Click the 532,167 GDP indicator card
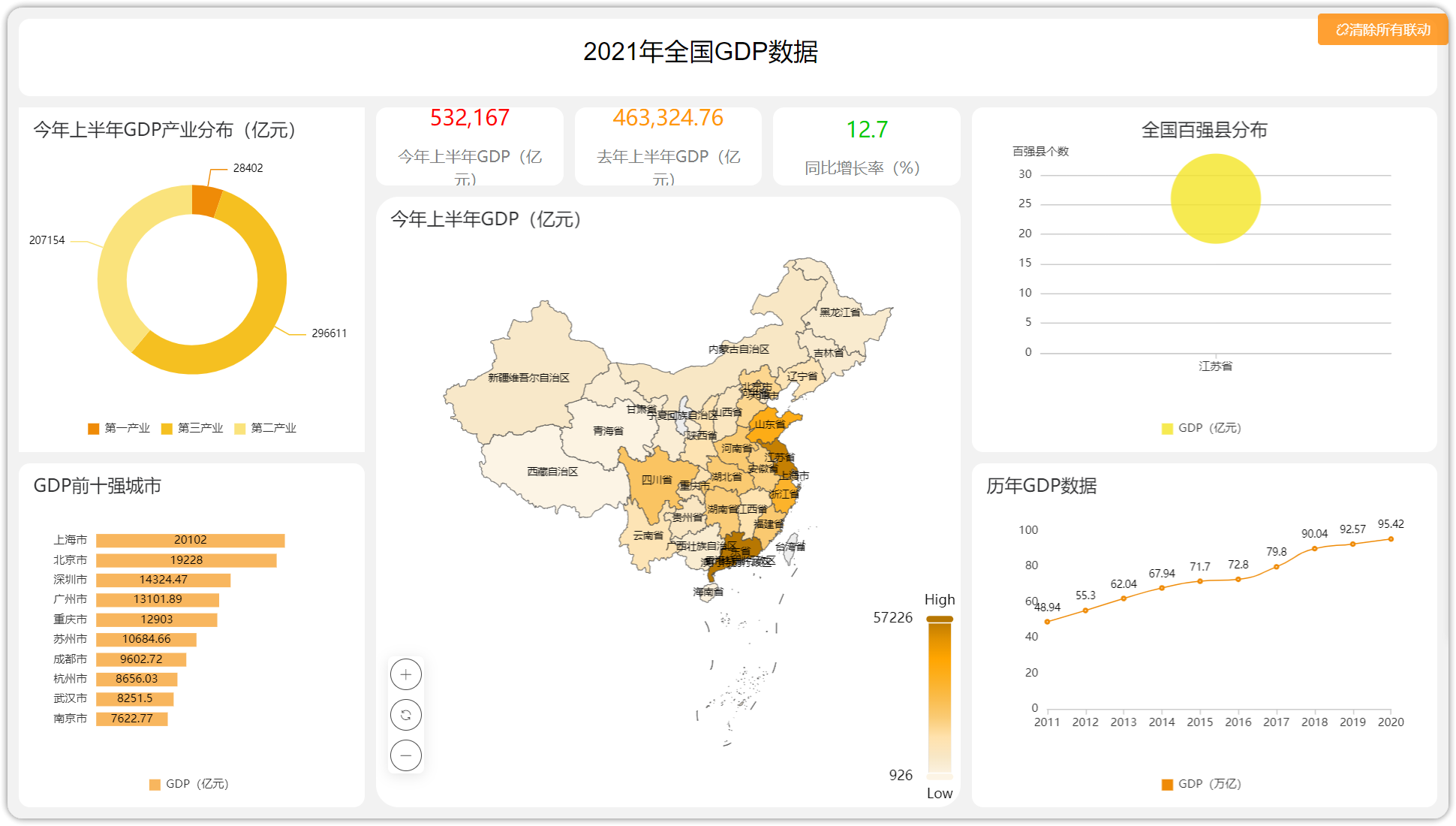This screenshot has height=826, width=1456. point(470,146)
